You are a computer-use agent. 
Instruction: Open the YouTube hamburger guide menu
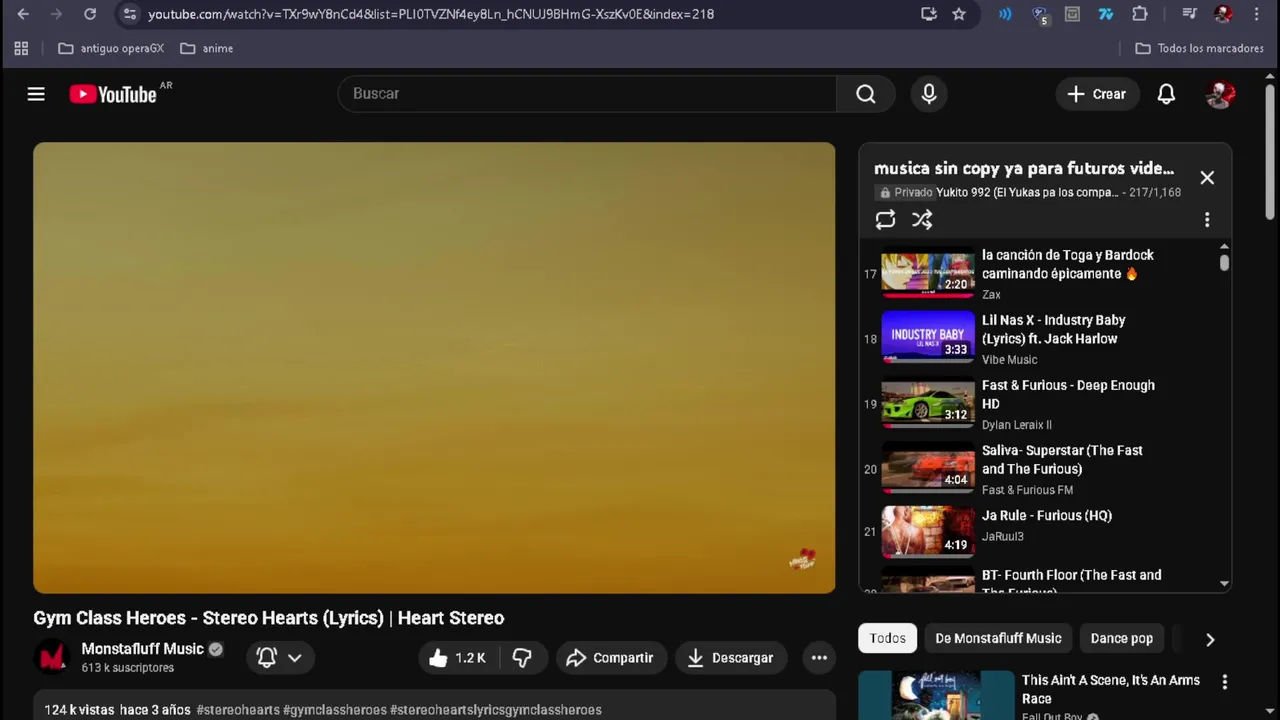point(36,94)
